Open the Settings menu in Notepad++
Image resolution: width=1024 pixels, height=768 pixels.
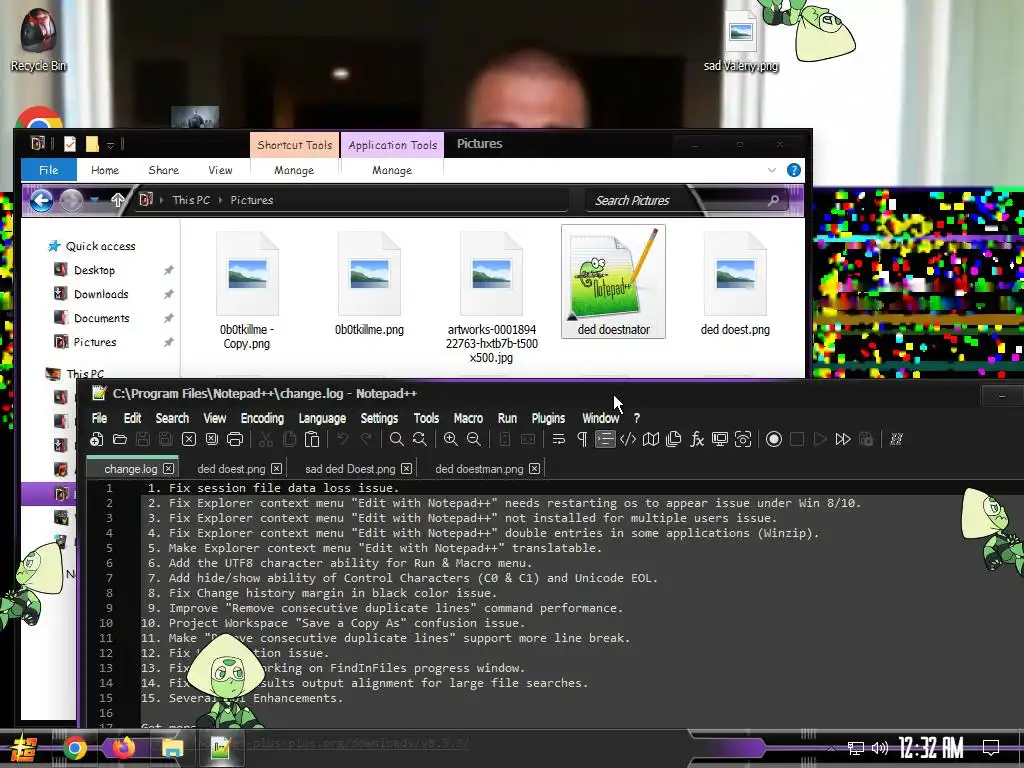click(x=379, y=418)
